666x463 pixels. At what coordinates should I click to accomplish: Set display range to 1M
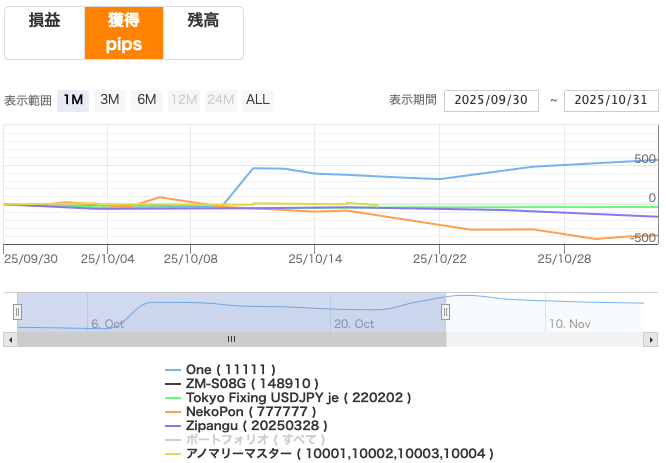pyautogui.click(x=73, y=100)
